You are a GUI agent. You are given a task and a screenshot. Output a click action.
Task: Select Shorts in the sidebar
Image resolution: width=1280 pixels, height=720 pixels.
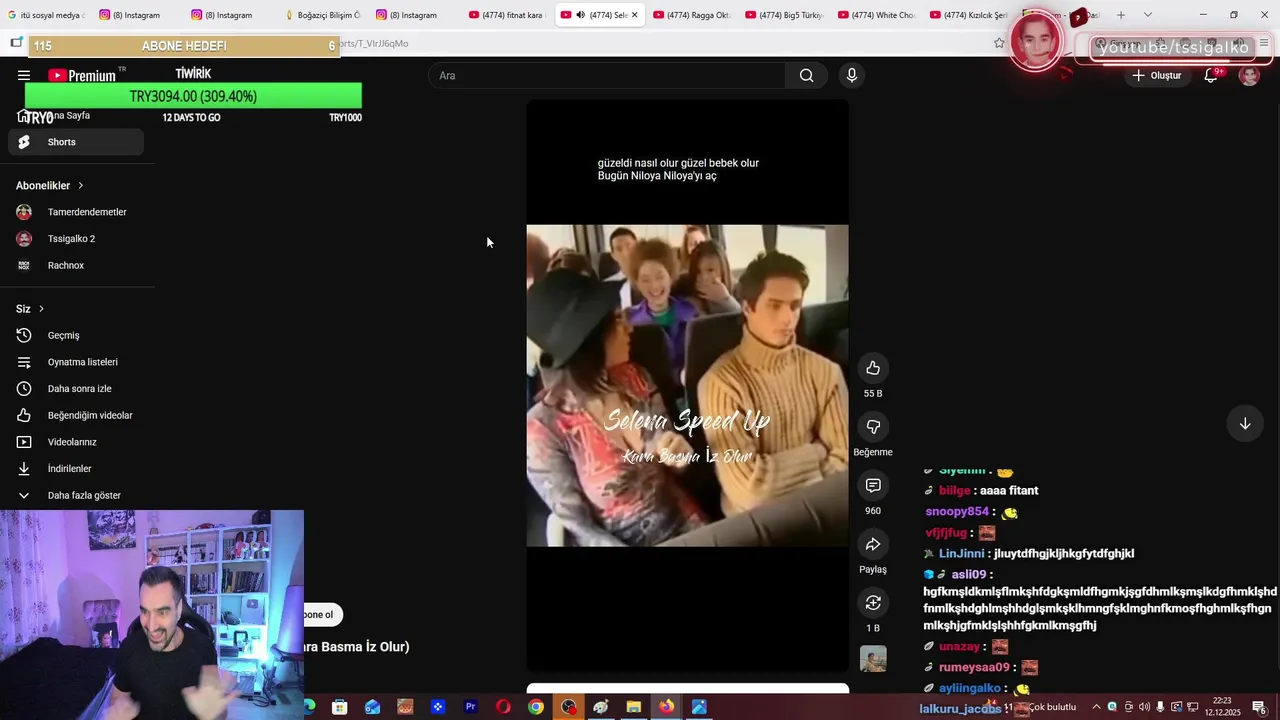76,142
